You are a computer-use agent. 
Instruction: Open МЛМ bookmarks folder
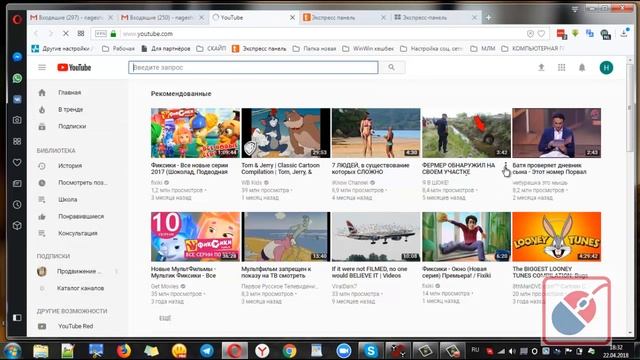coord(483,49)
